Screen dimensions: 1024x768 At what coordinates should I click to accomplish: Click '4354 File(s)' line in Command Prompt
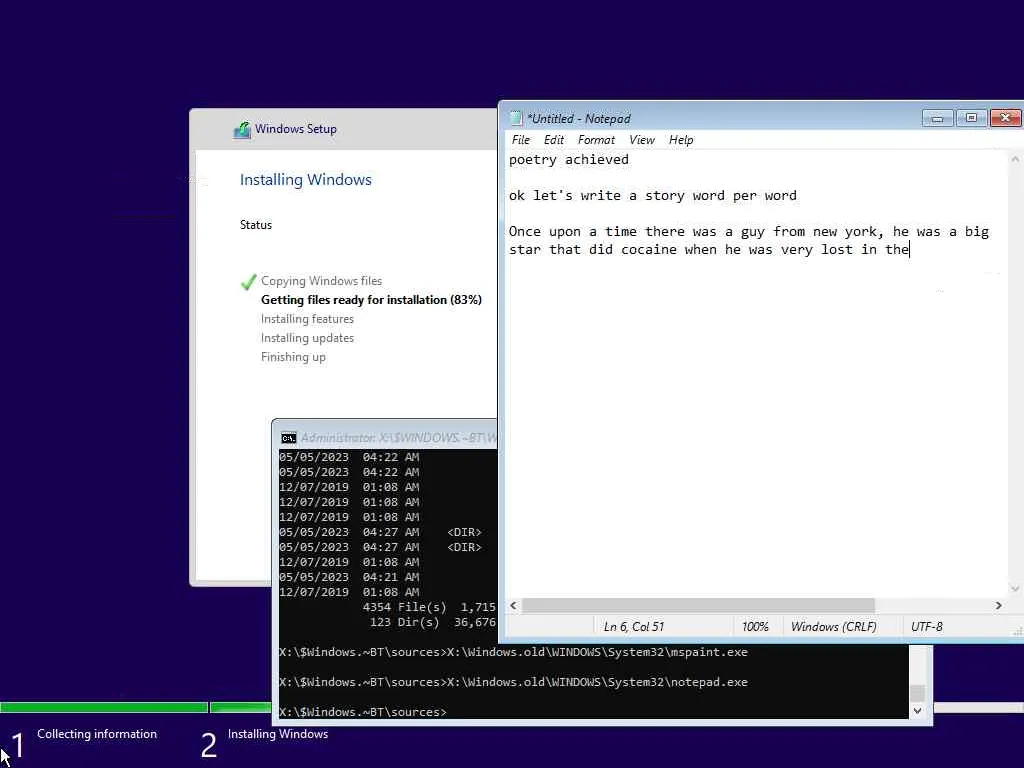[429, 607]
